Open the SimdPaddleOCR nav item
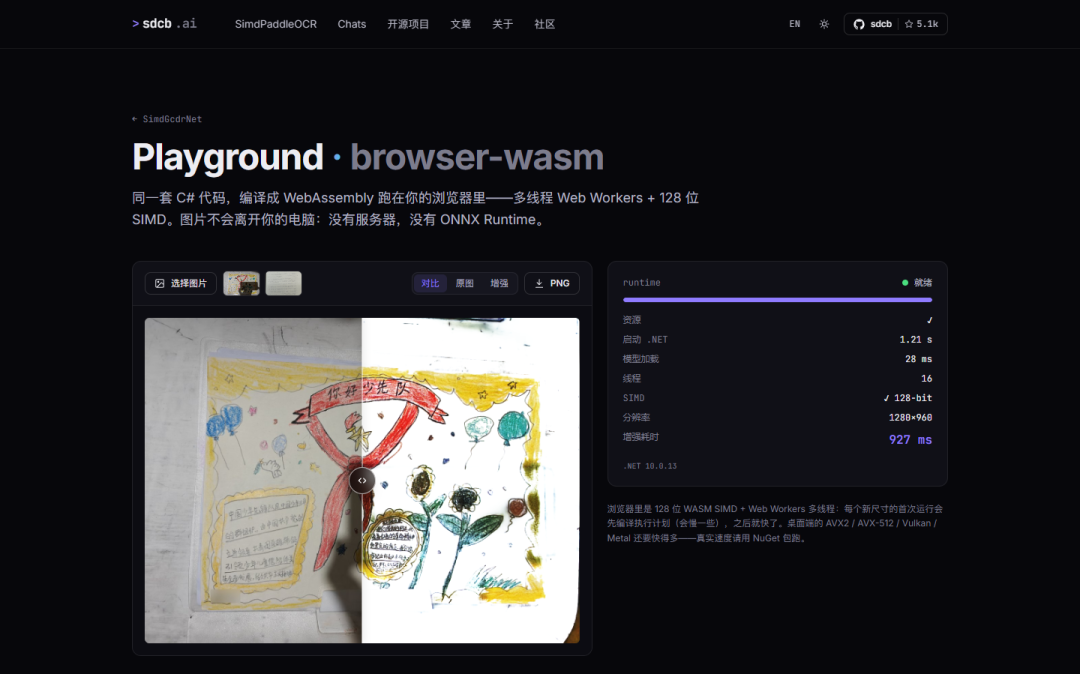 point(276,24)
